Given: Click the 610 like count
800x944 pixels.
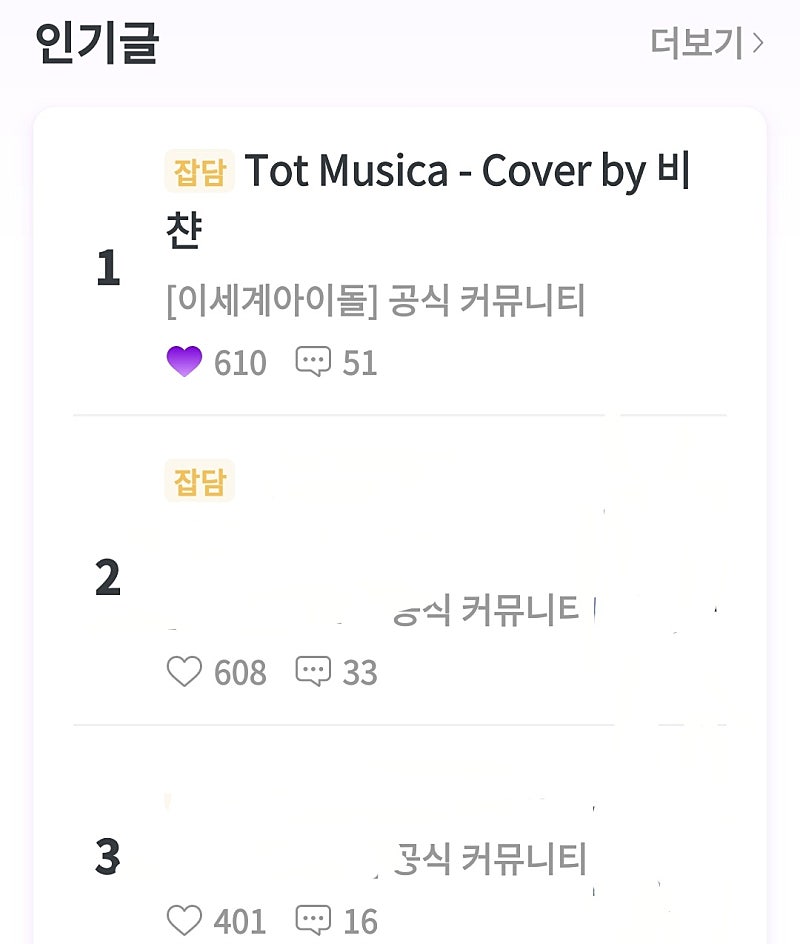Looking at the screenshot, I should (x=240, y=363).
